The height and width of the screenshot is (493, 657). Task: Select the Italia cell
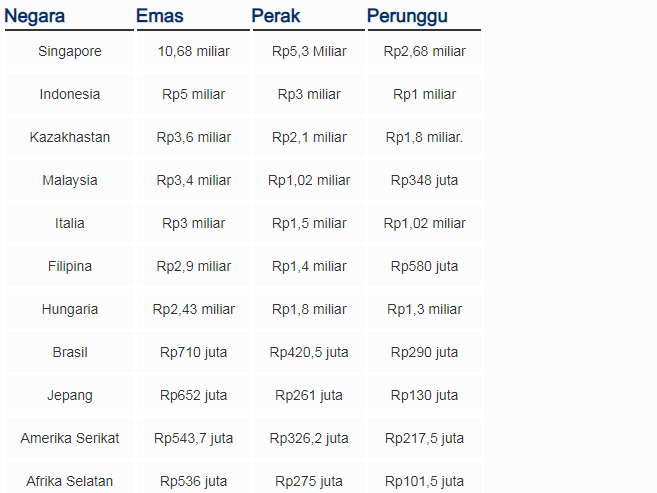point(70,223)
